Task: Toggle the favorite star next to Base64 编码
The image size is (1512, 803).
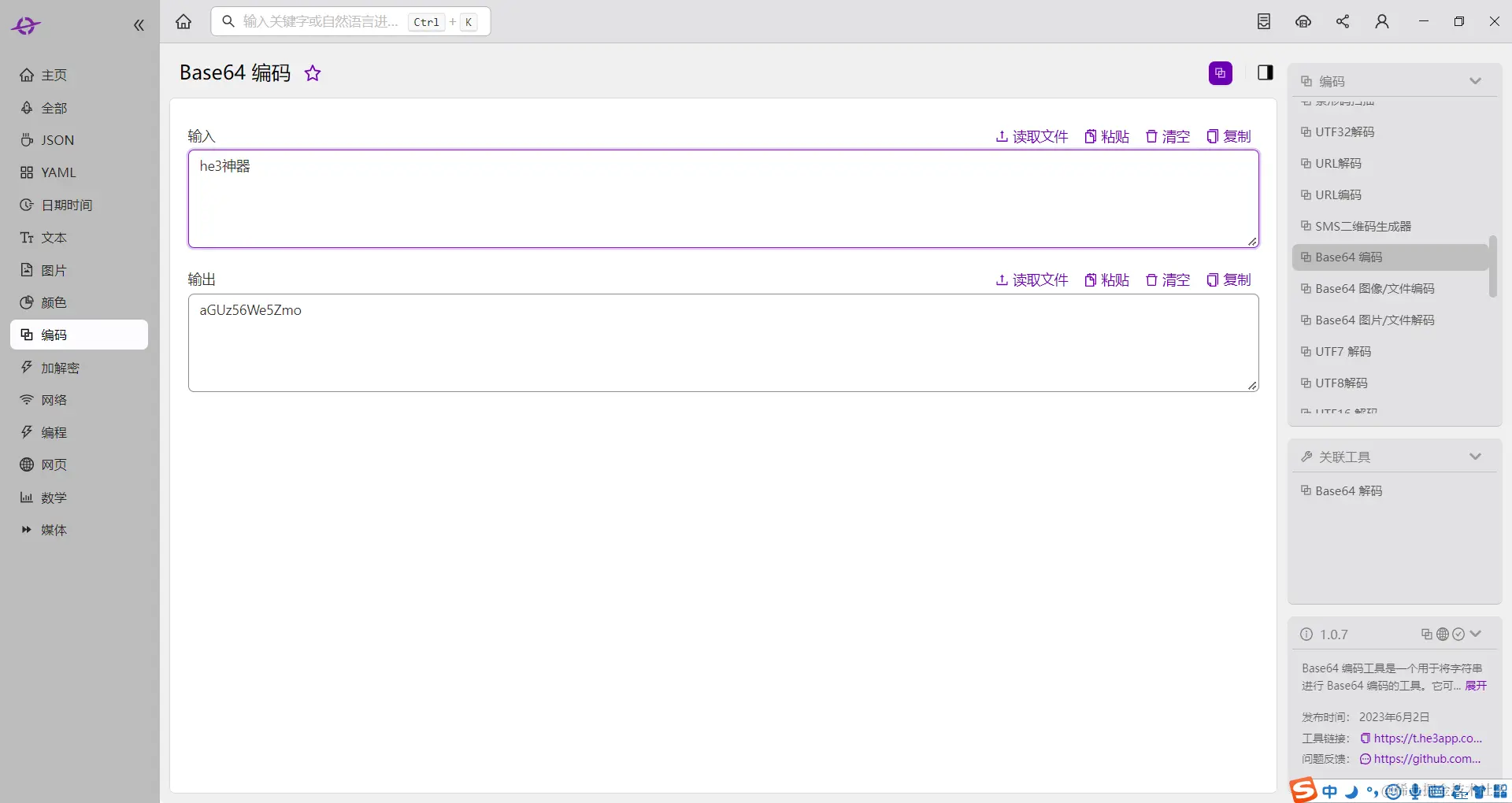Action: (312, 72)
